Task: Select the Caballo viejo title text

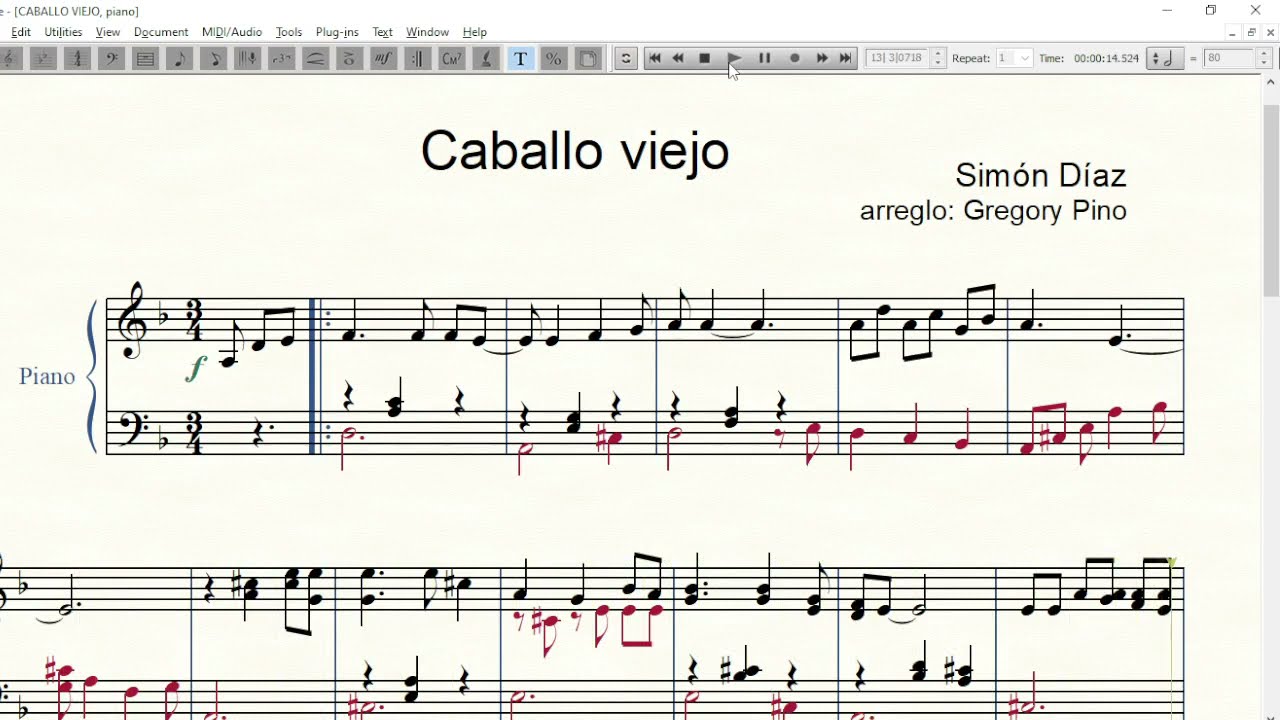Action: tap(575, 152)
